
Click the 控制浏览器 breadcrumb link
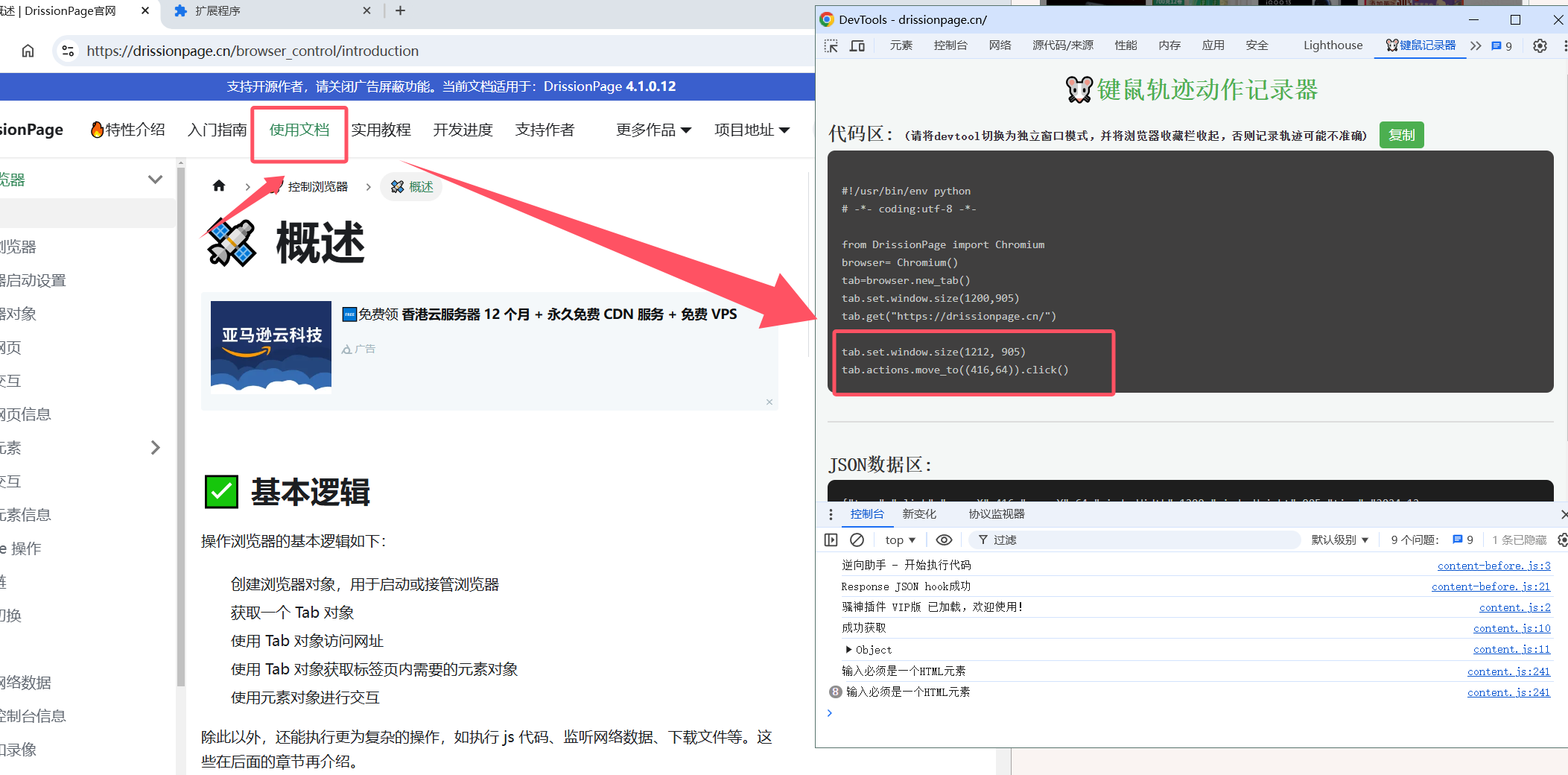click(317, 186)
